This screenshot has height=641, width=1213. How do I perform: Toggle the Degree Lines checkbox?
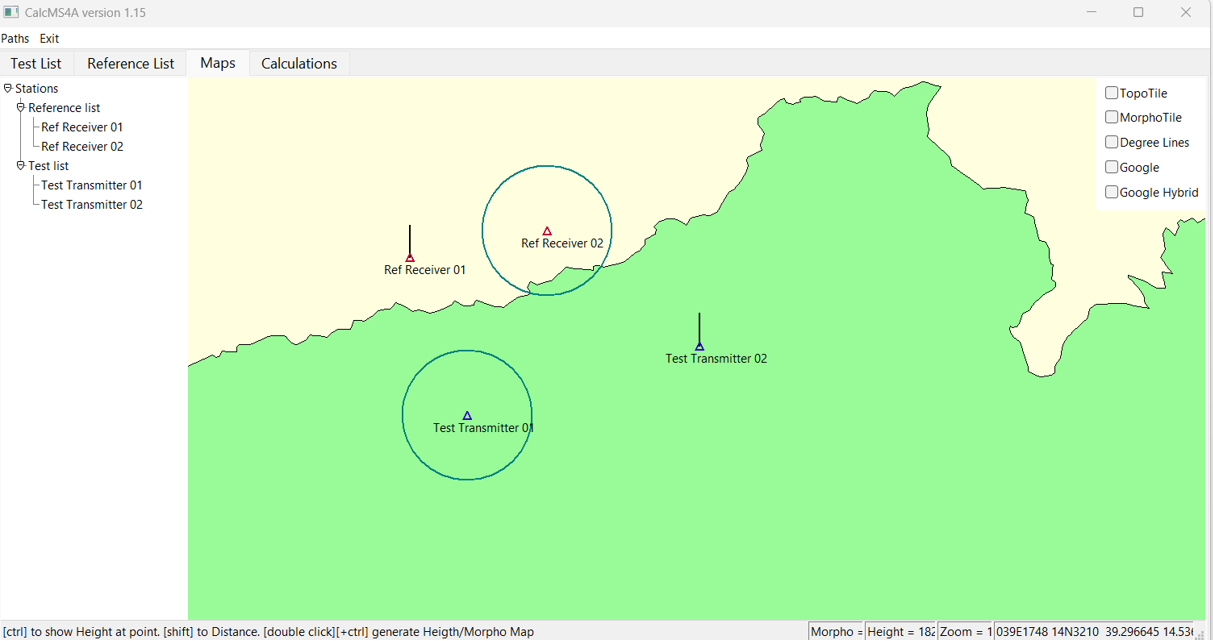tap(1111, 142)
